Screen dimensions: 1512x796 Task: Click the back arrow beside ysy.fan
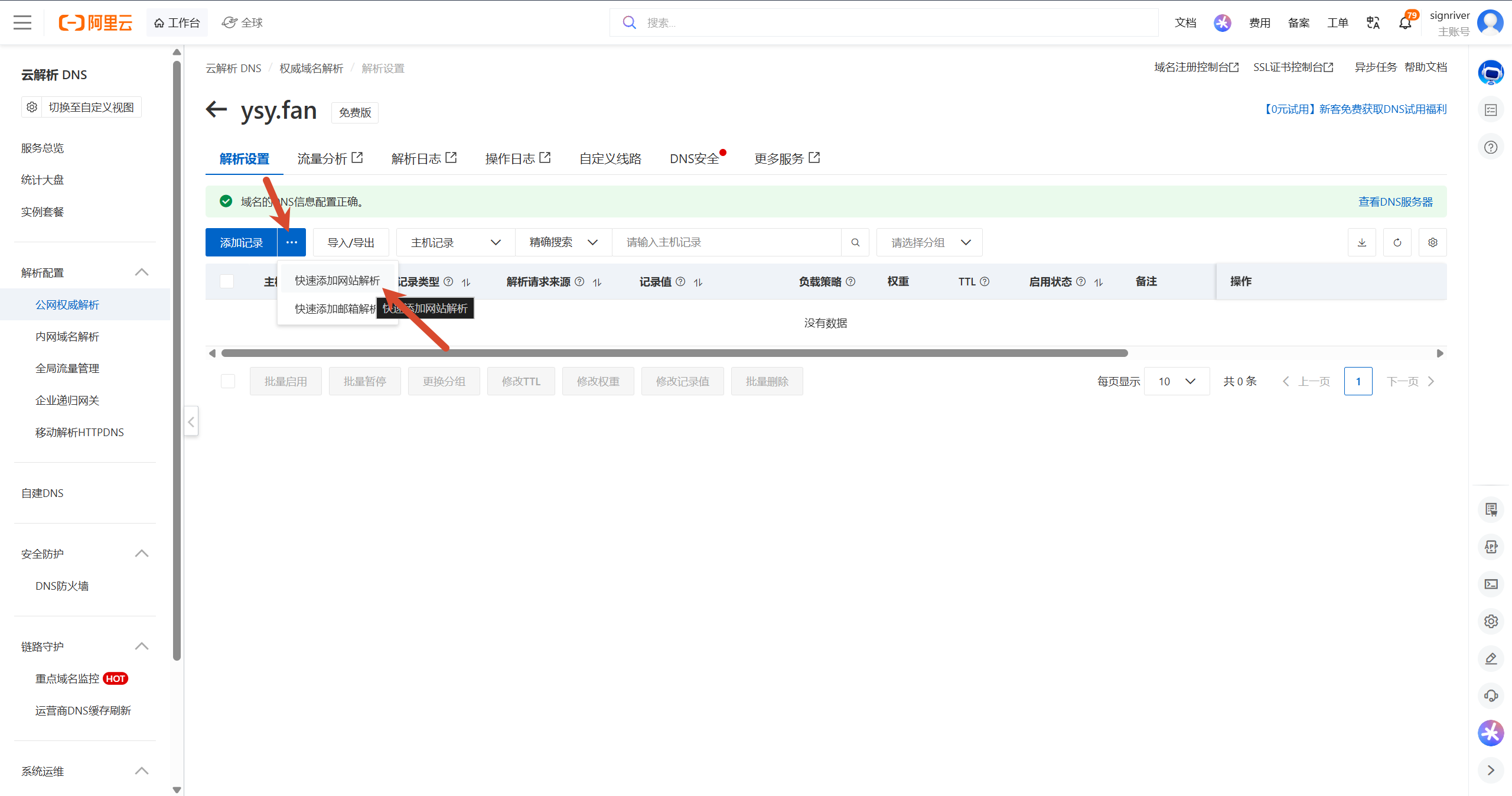click(216, 109)
